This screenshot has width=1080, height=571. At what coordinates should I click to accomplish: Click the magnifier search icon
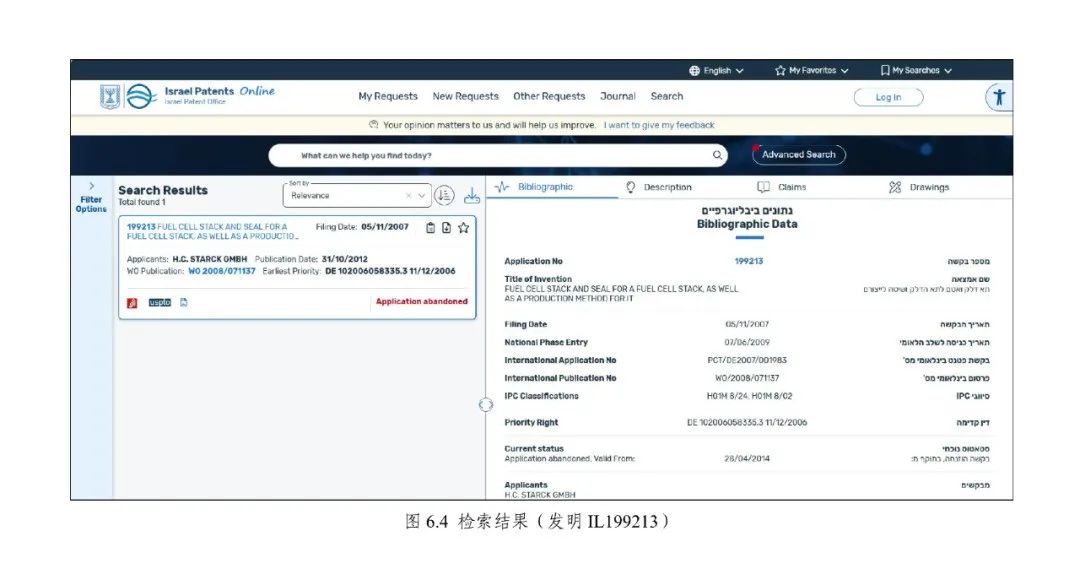pyautogui.click(x=717, y=155)
